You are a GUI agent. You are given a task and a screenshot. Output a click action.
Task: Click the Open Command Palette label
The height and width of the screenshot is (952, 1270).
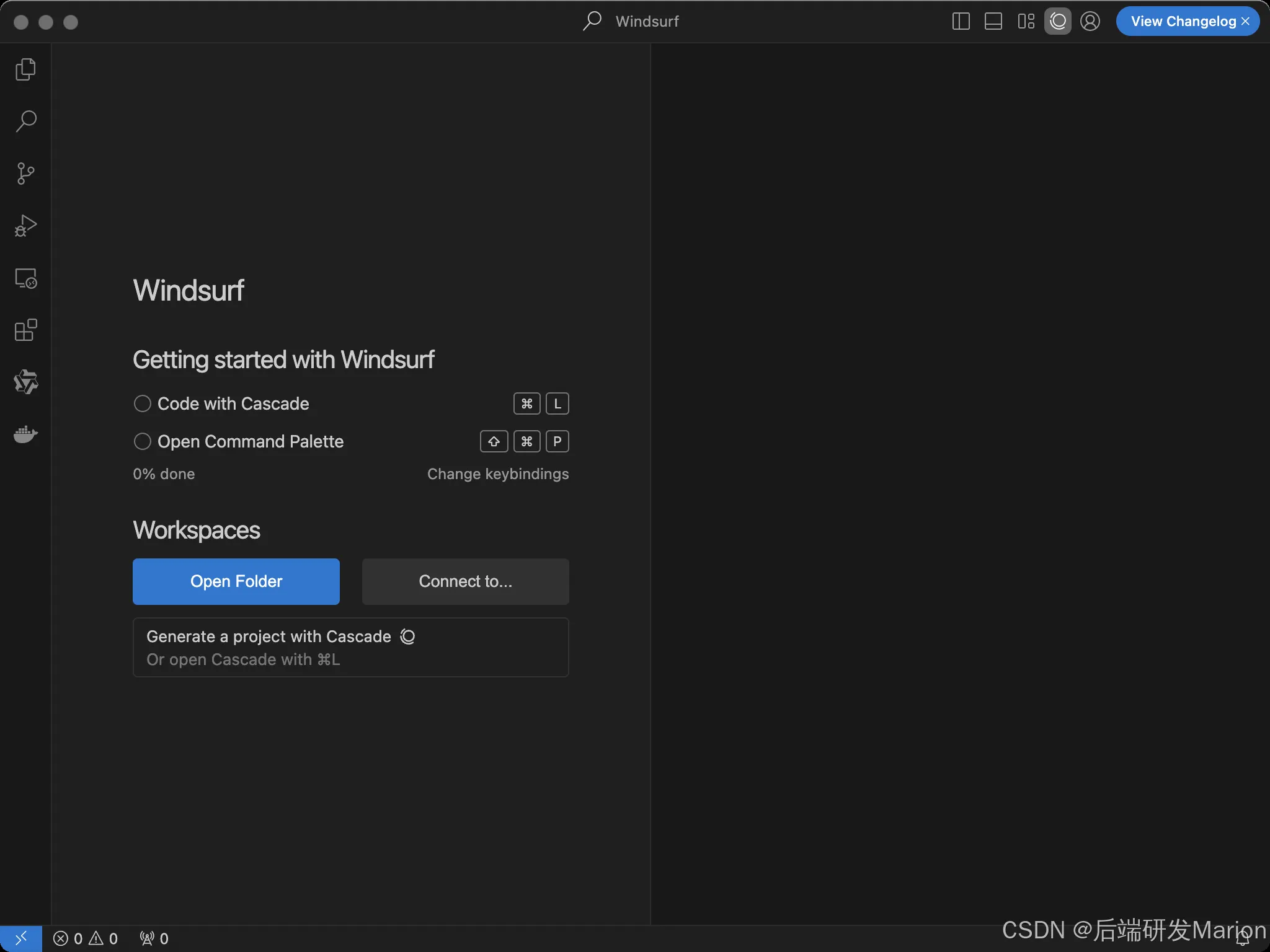point(251,441)
